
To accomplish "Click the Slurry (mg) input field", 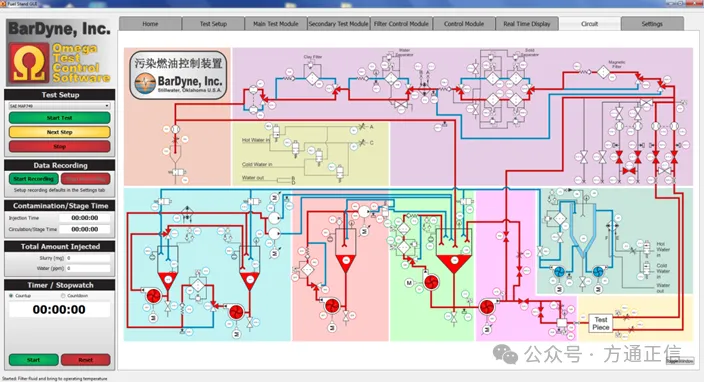I will 88,258.
